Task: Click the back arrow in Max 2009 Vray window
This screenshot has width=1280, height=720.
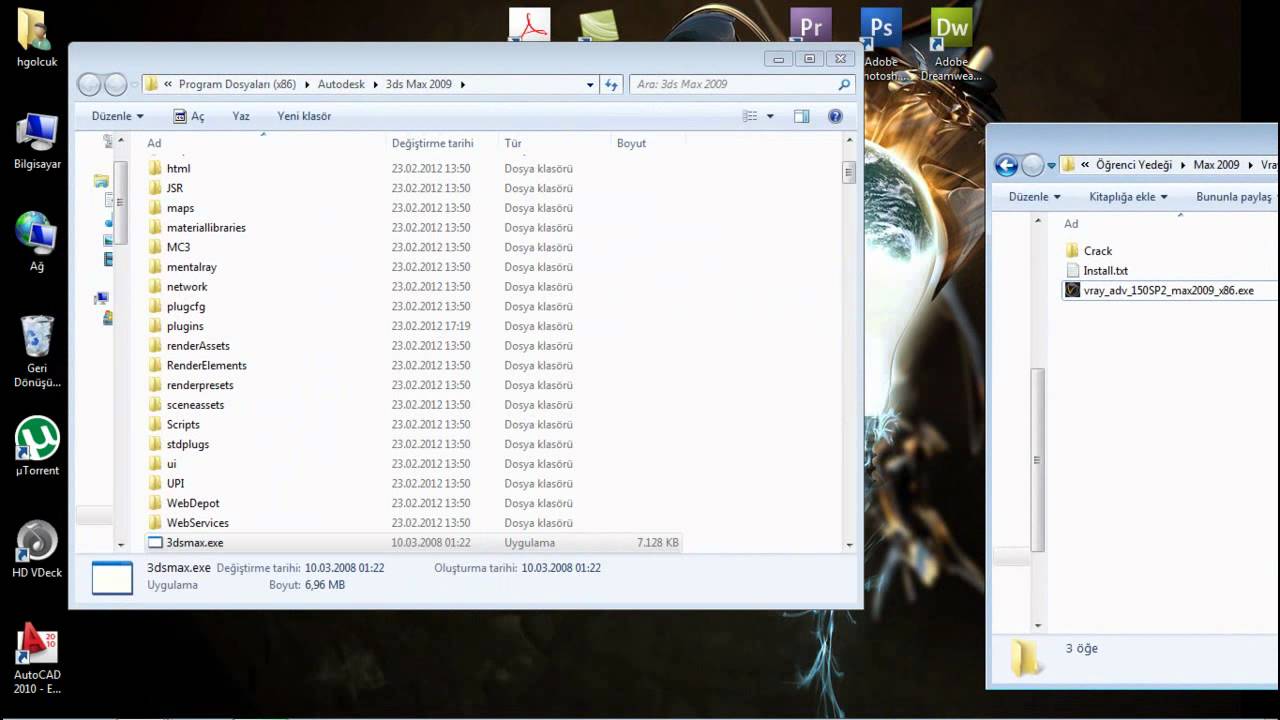Action: [1007, 165]
